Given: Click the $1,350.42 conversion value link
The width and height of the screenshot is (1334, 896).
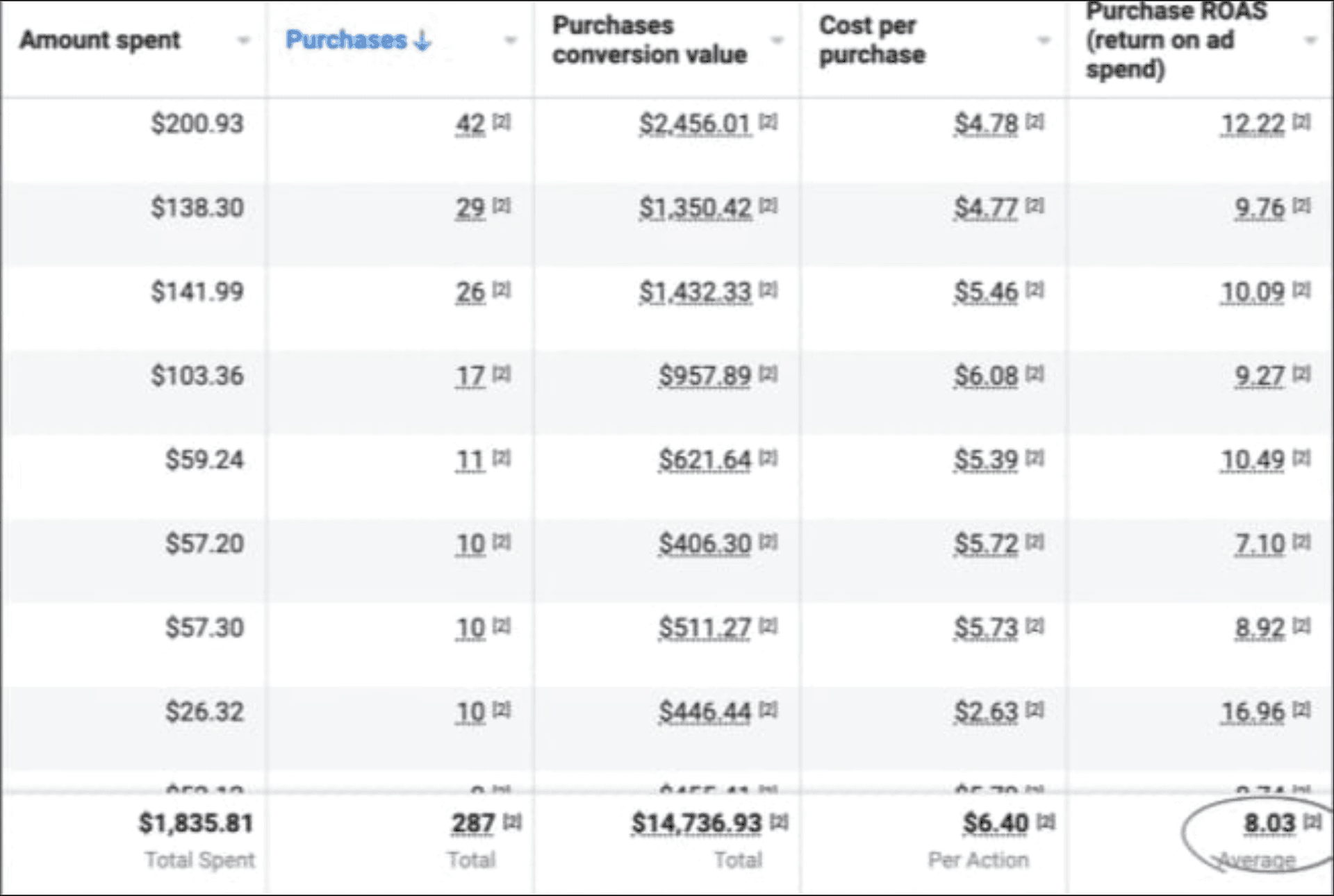Looking at the screenshot, I should [x=695, y=208].
